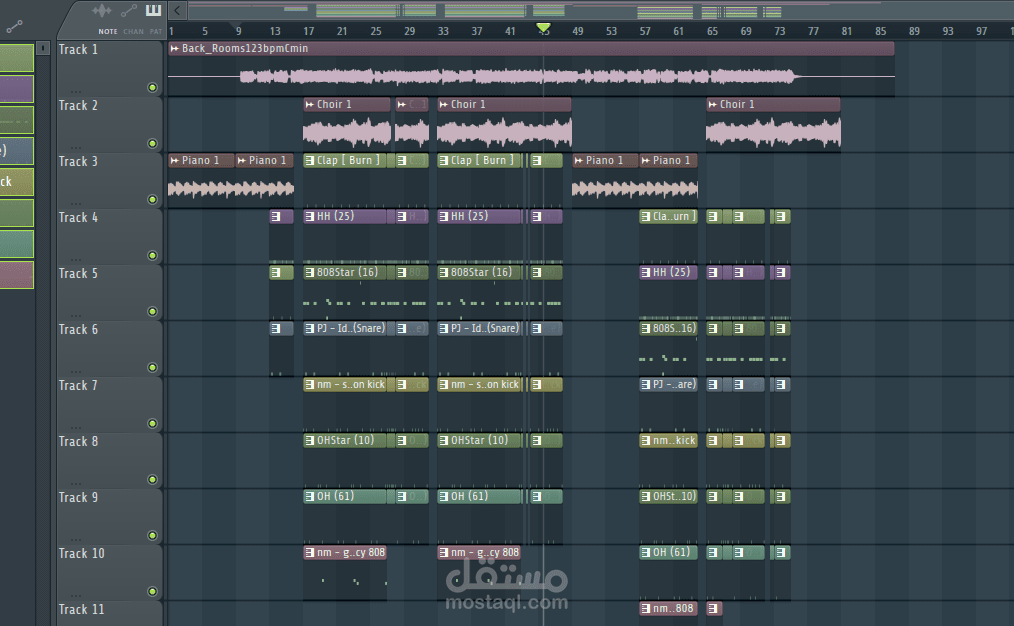Select the 8085..16) pattern on Track 6
The image size is (1014, 626).
(668, 329)
